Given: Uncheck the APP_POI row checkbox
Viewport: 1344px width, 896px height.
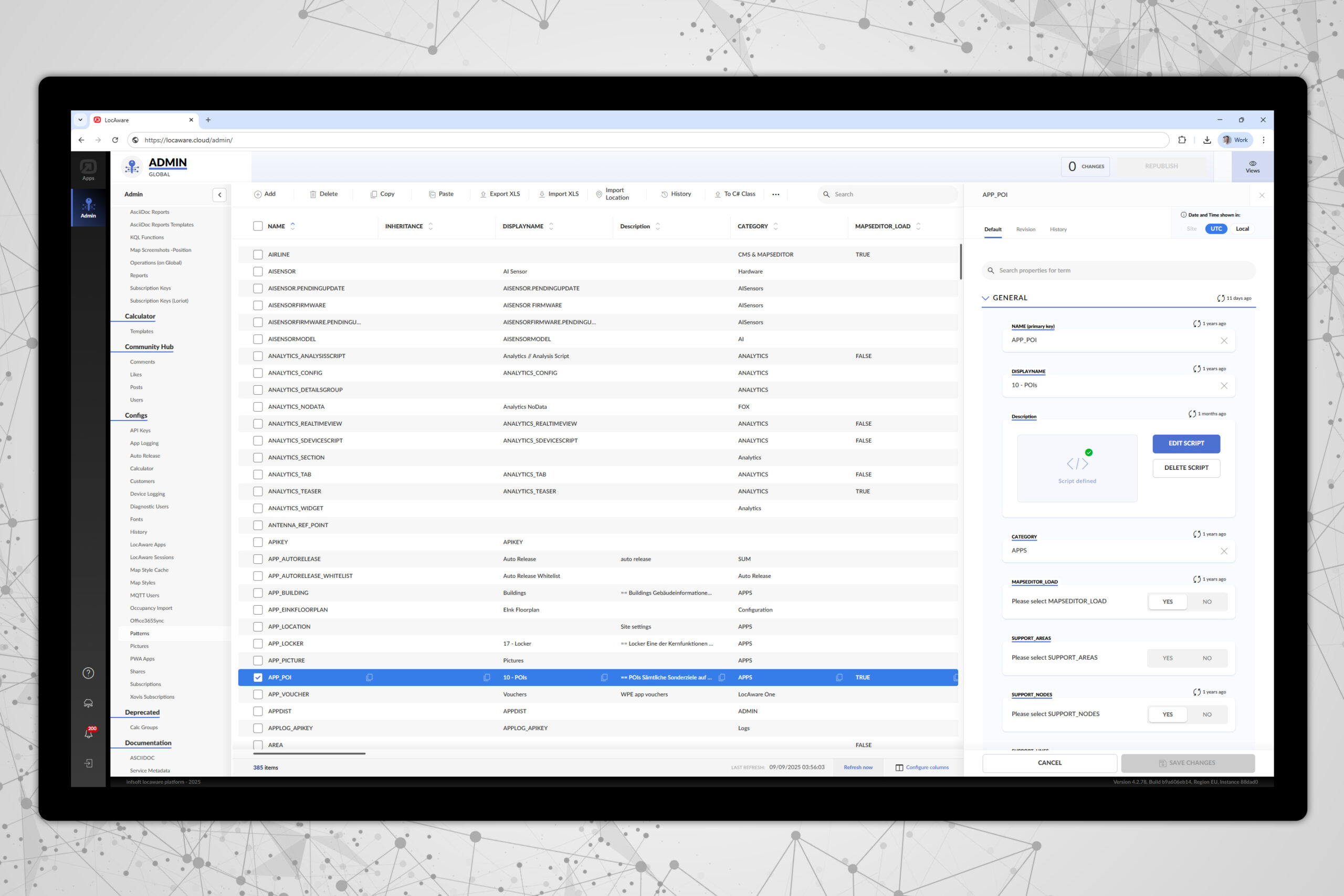Looking at the screenshot, I should pos(258,678).
